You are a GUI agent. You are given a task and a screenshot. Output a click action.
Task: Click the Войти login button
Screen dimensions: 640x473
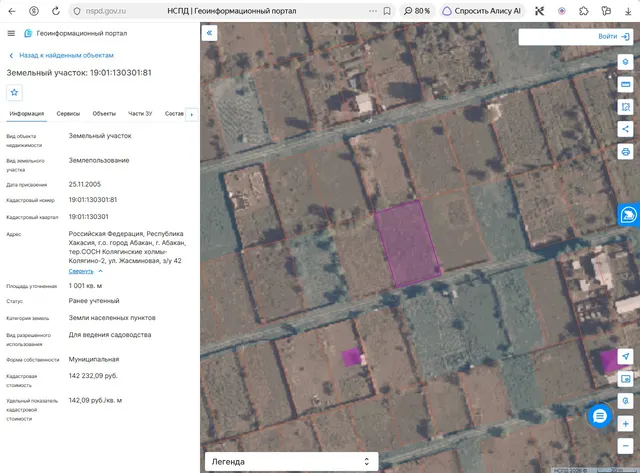(613, 36)
